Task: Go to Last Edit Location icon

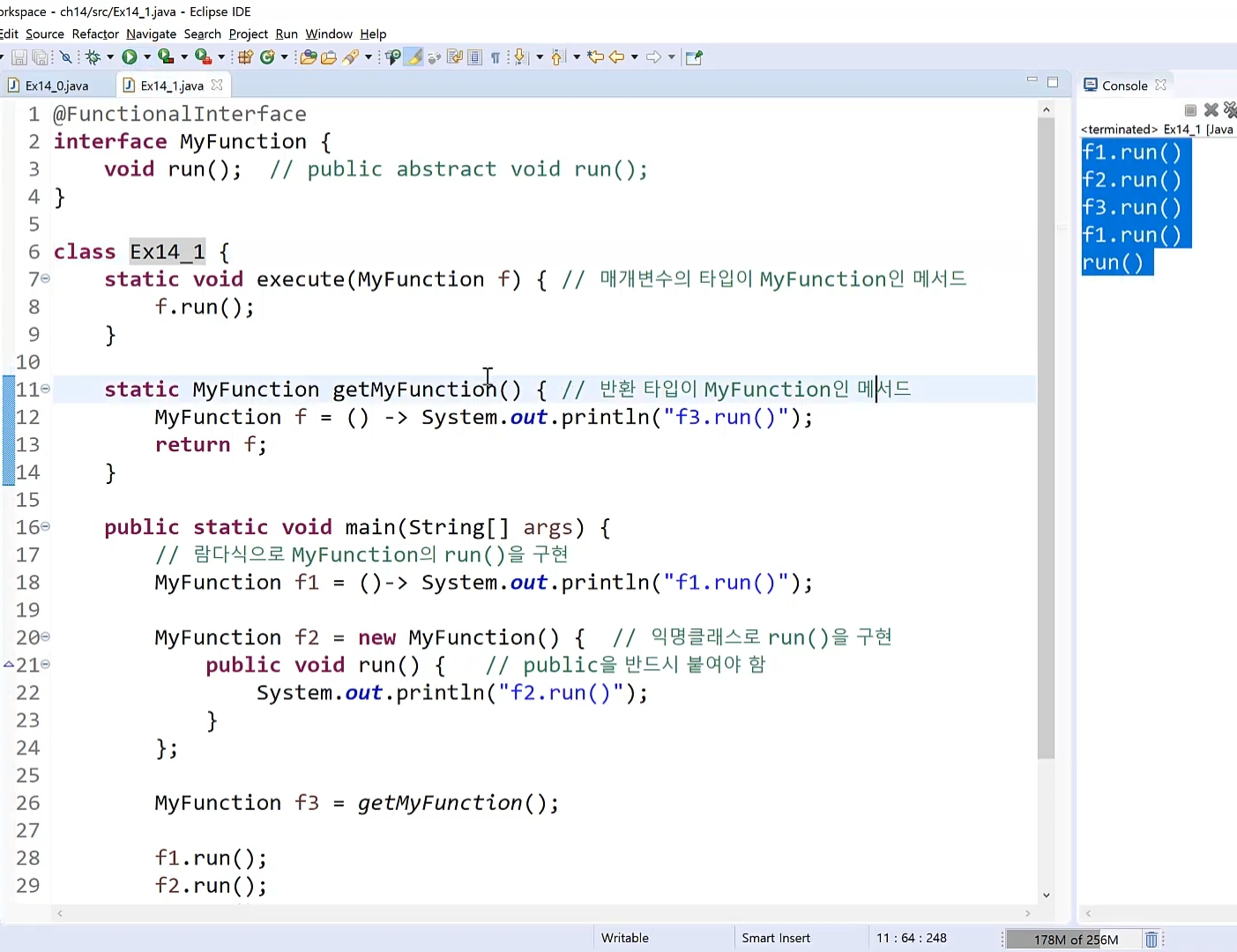Action: pos(596,57)
